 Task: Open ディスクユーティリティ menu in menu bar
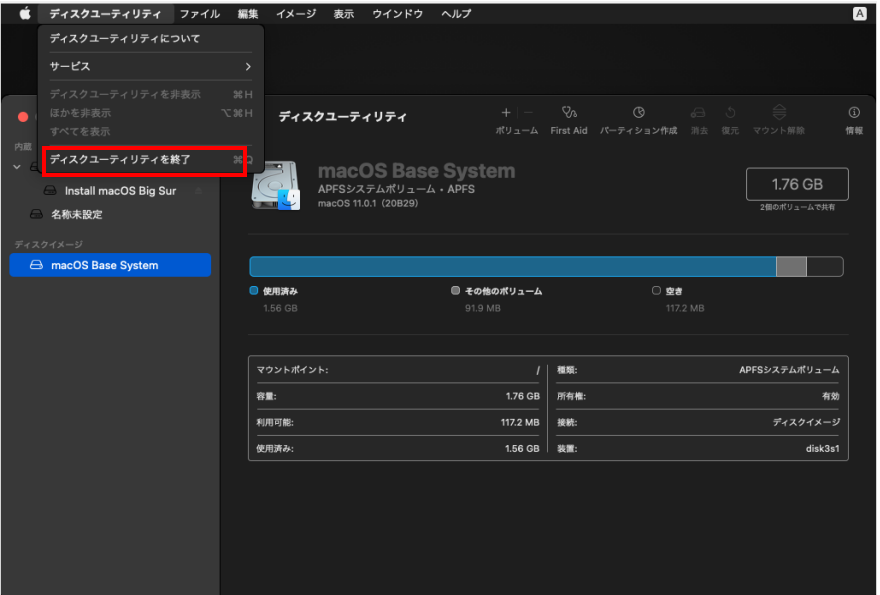(x=105, y=13)
